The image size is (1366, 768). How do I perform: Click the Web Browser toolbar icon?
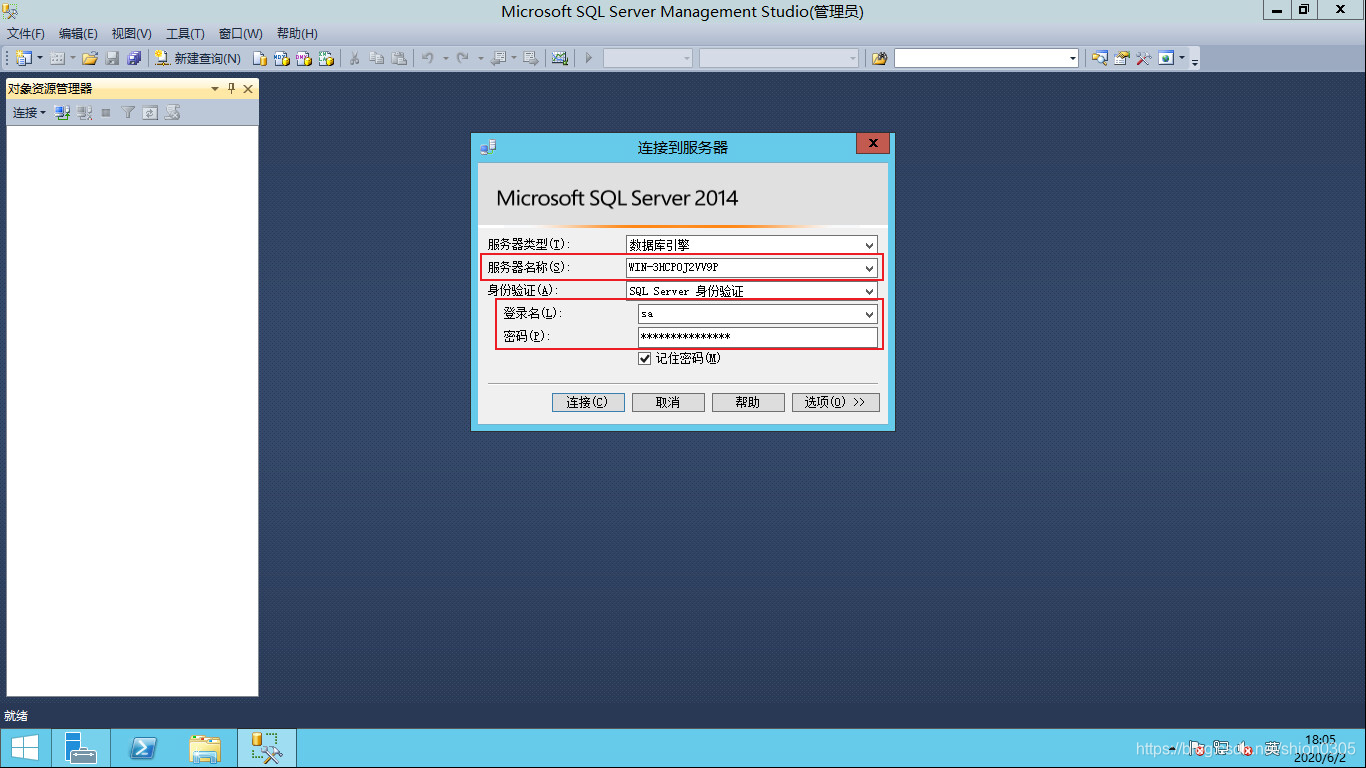click(1166, 58)
